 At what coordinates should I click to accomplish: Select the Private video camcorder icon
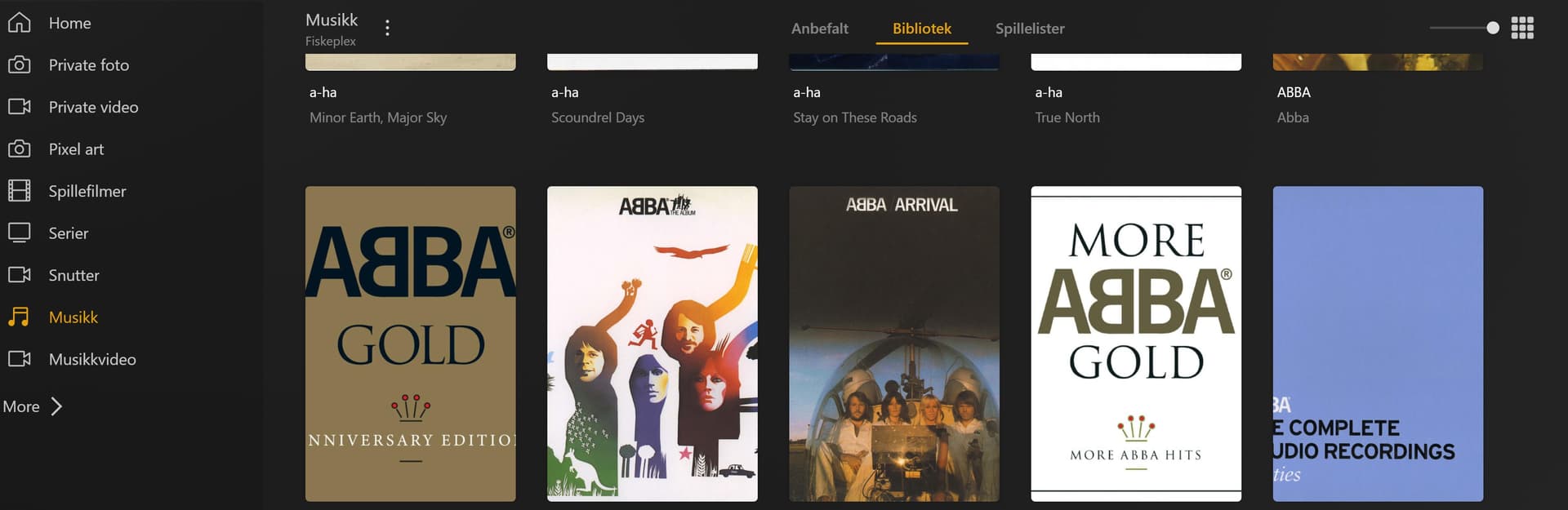click(20, 107)
